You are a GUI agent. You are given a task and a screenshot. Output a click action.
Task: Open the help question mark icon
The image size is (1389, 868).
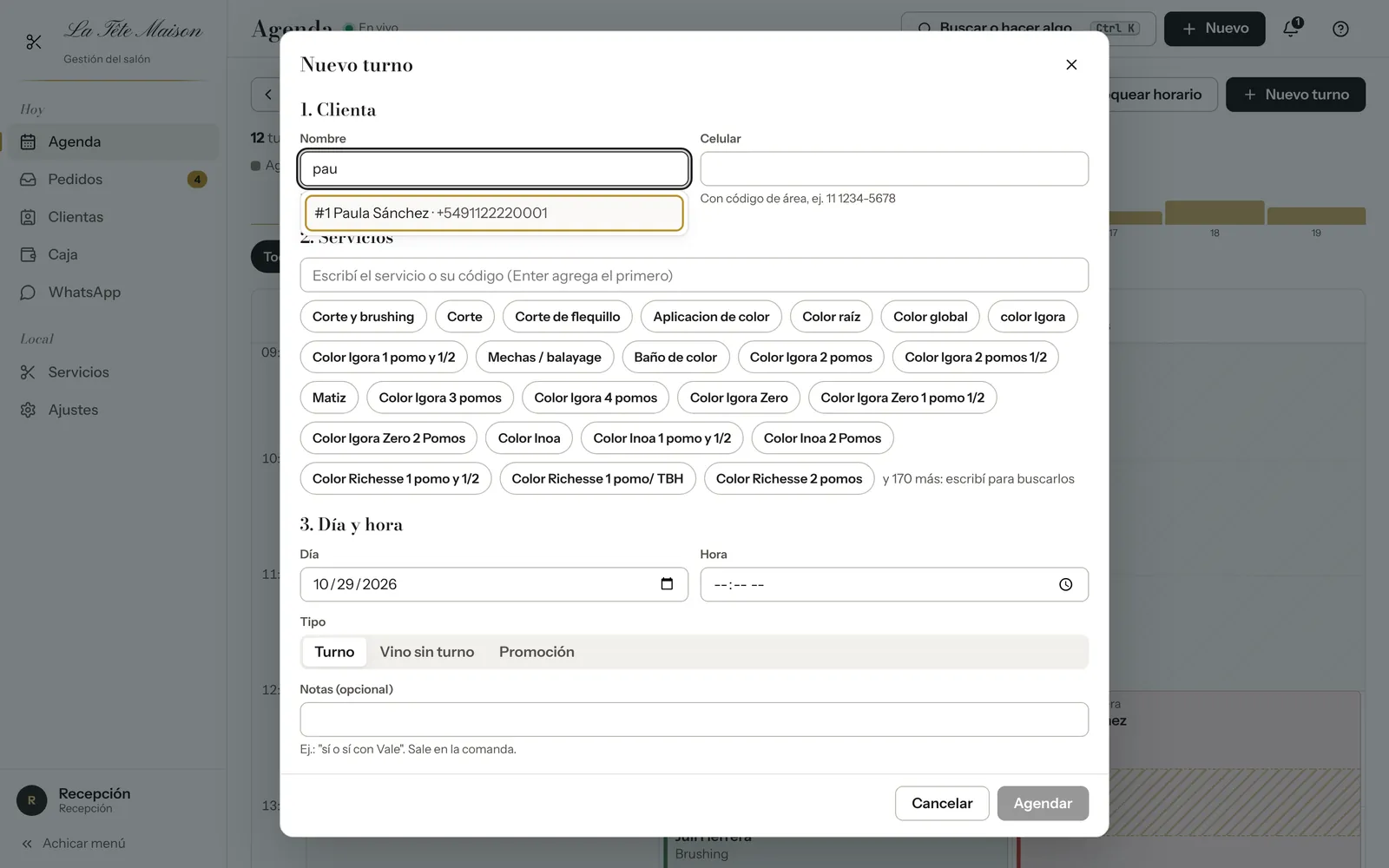click(1340, 29)
